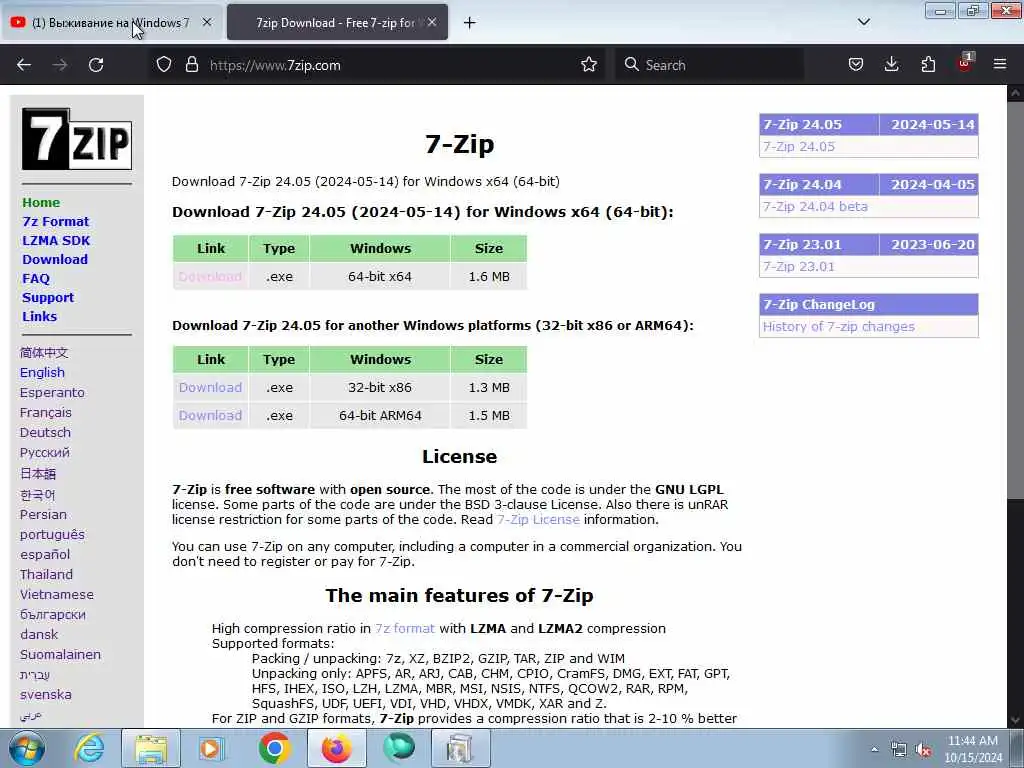Switch to Firefox in the taskbar
Screen dimensions: 1024x768
(336, 749)
